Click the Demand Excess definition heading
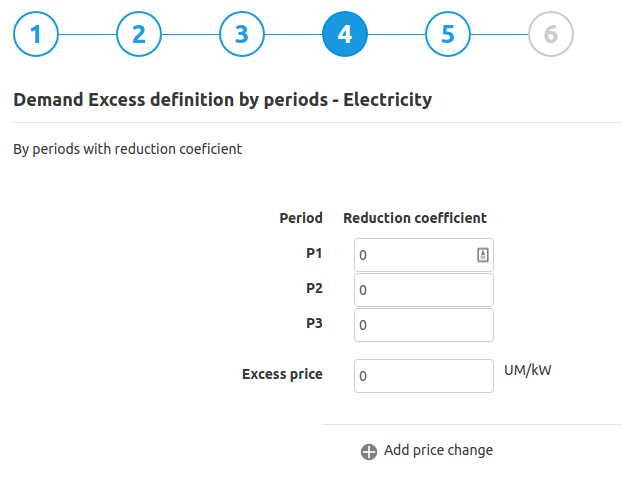 (223, 100)
